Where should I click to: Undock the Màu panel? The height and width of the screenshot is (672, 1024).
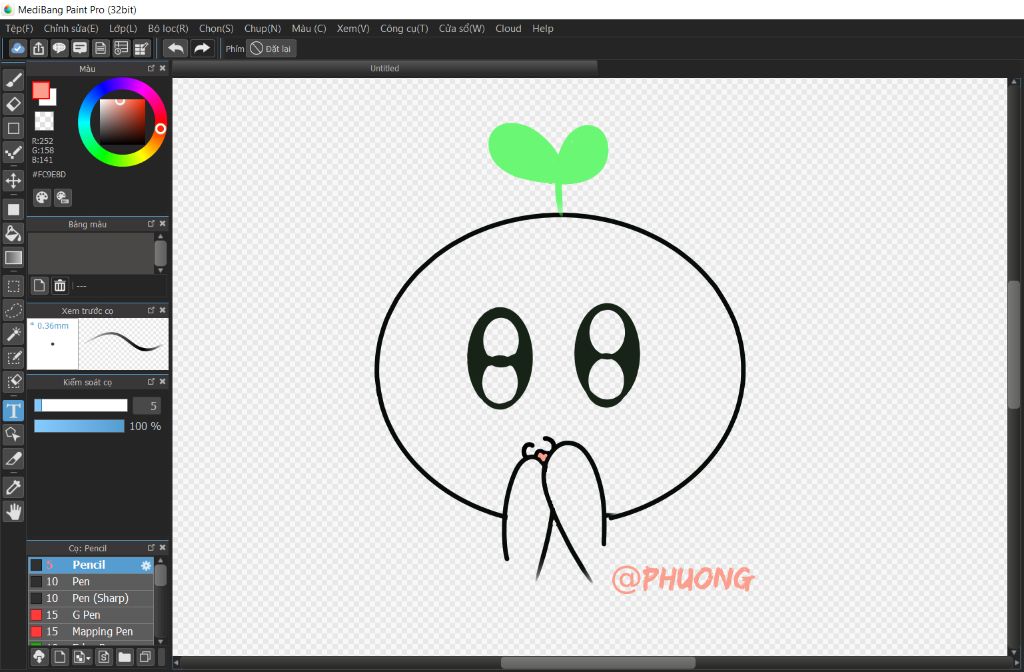click(152, 68)
